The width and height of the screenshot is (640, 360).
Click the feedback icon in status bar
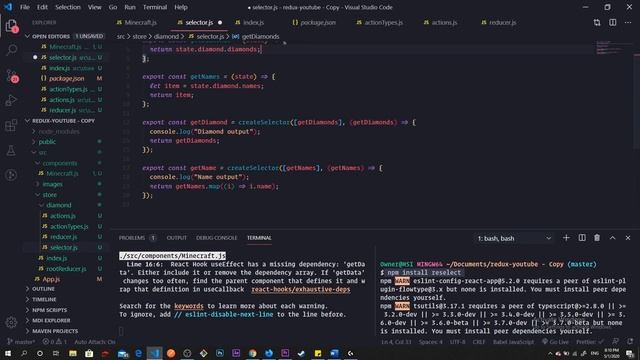[616, 342]
